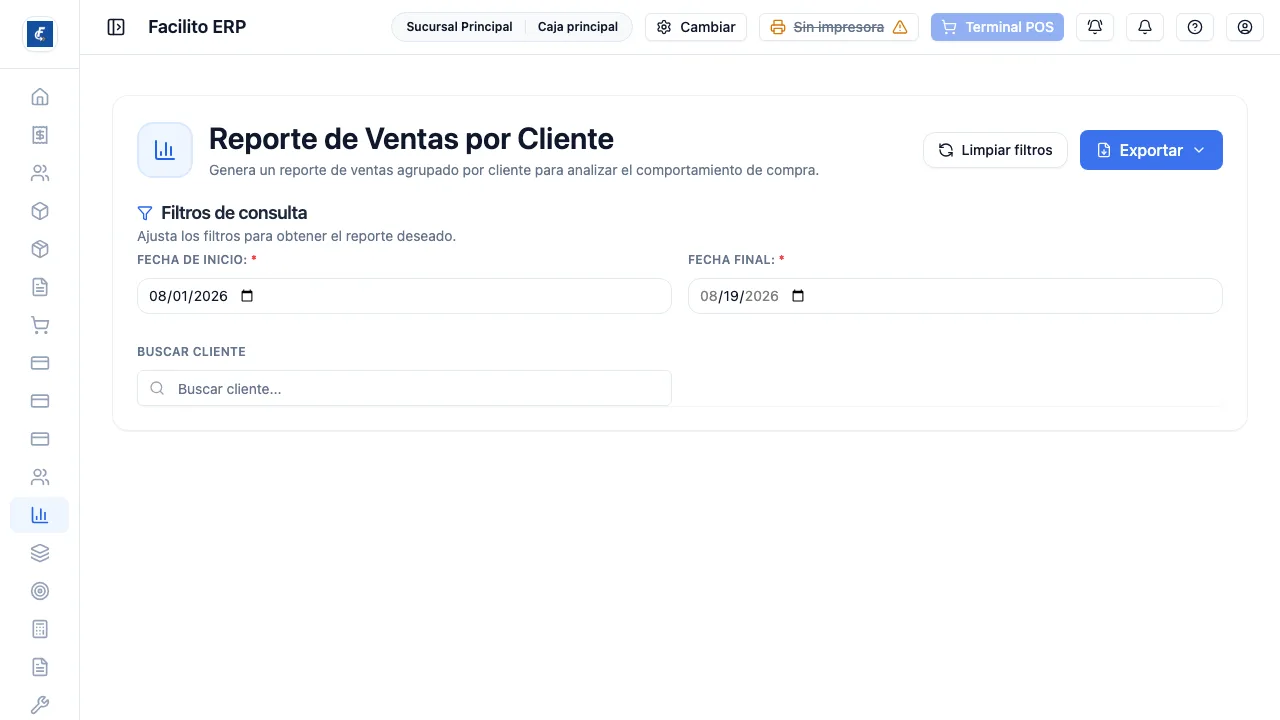1280x720 pixels.
Task: Select the month 08 in Fecha de inicio
Action: point(158,296)
